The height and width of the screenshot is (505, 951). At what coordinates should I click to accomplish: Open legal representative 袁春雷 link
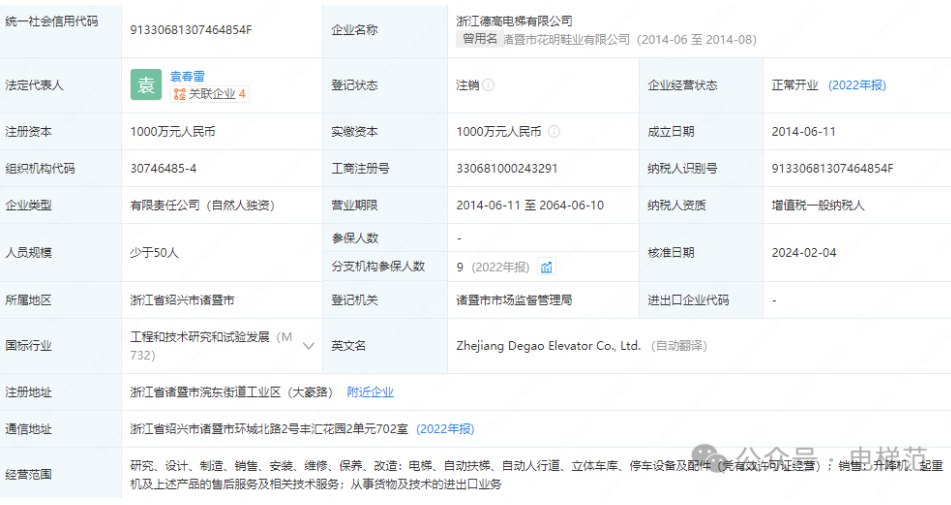187,76
